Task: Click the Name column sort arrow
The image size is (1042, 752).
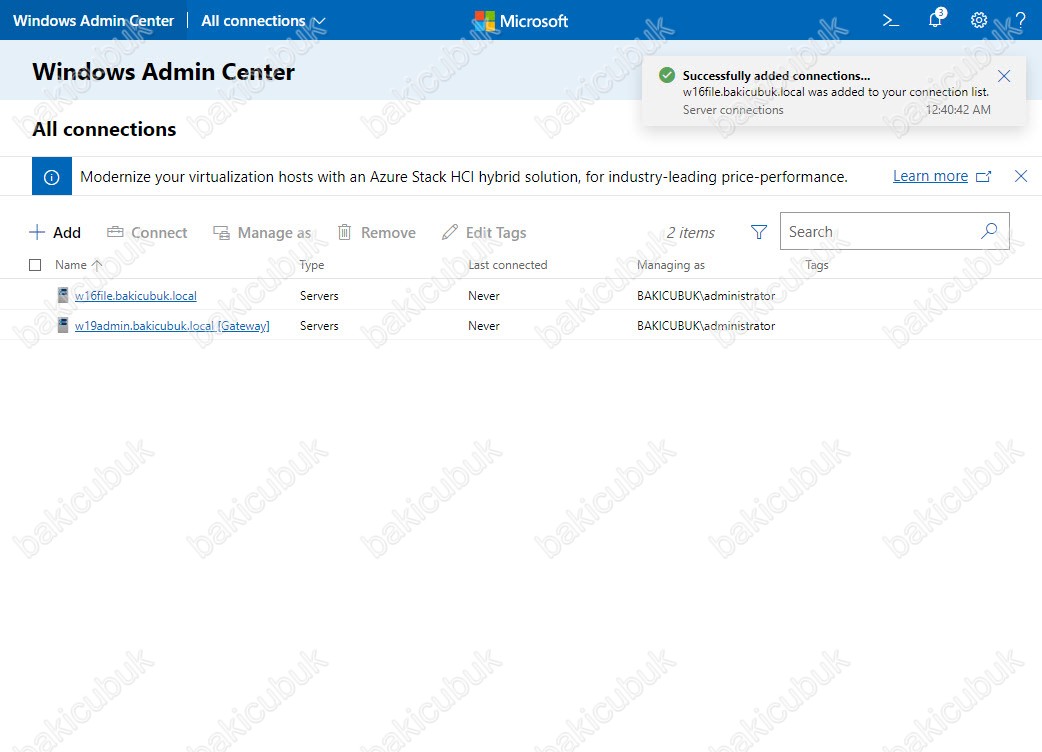Action: pyautogui.click(x=97, y=265)
